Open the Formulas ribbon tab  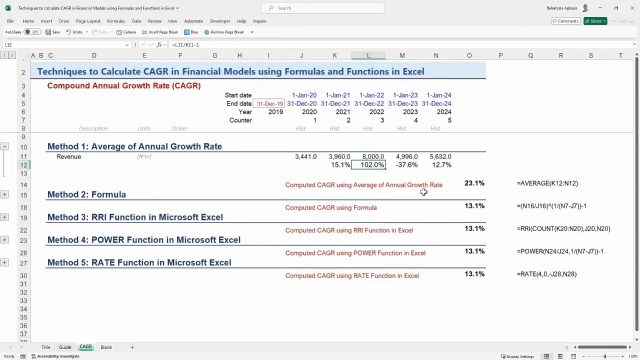click(116, 21)
